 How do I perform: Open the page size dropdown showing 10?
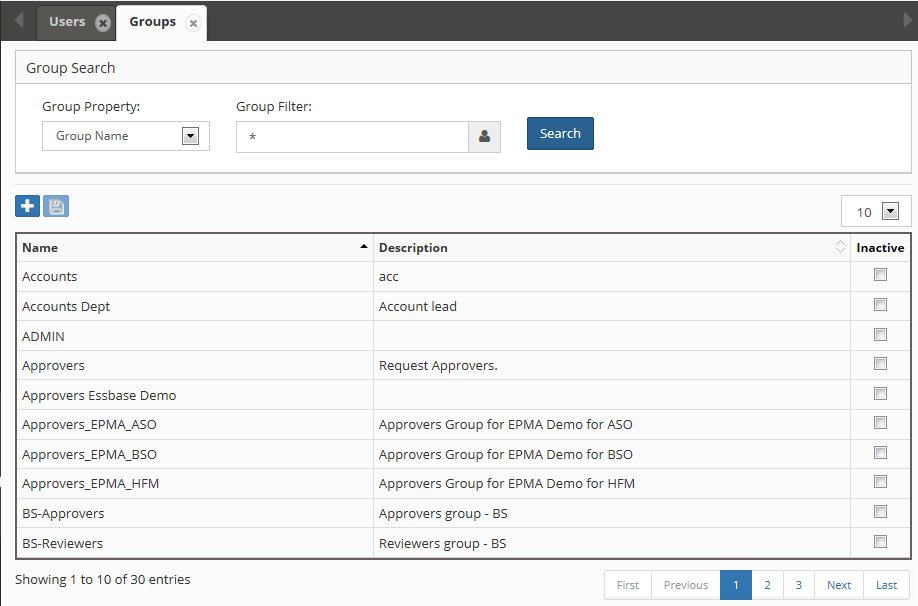tap(891, 211)
